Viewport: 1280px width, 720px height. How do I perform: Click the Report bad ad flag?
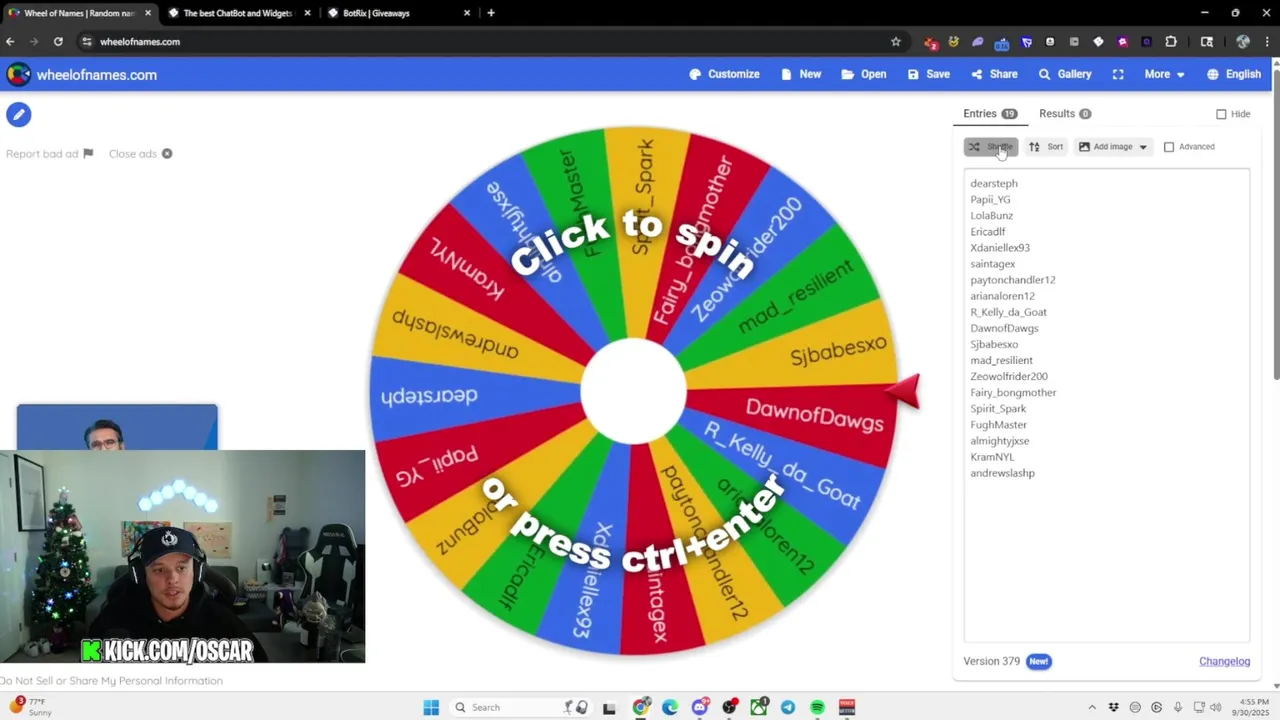[x=88, y=153]
